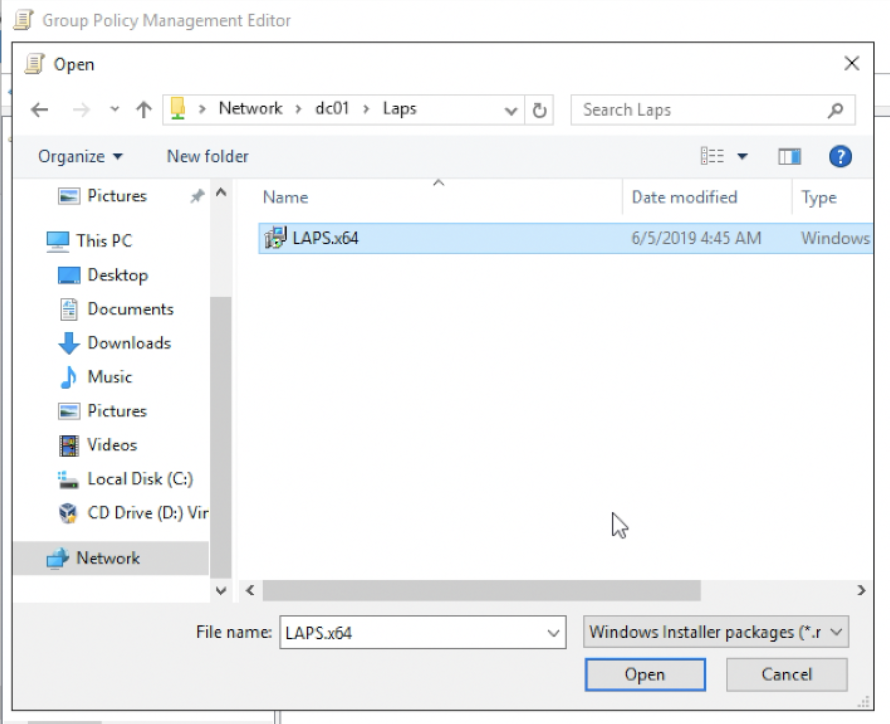Click Network in the address path
Viewport: 890px width, 724px height.
tap(250, 108)
